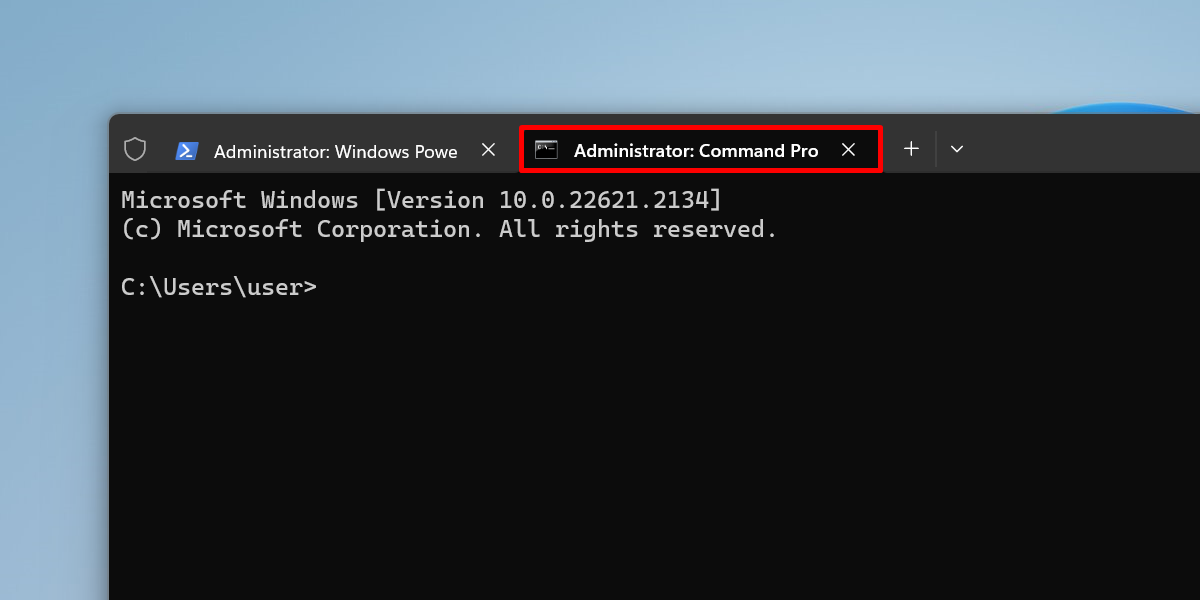The height and width of the screenshot is (600, 1200).
Task: Click inside the black terminal output area
Action: (x=600, y=420)
